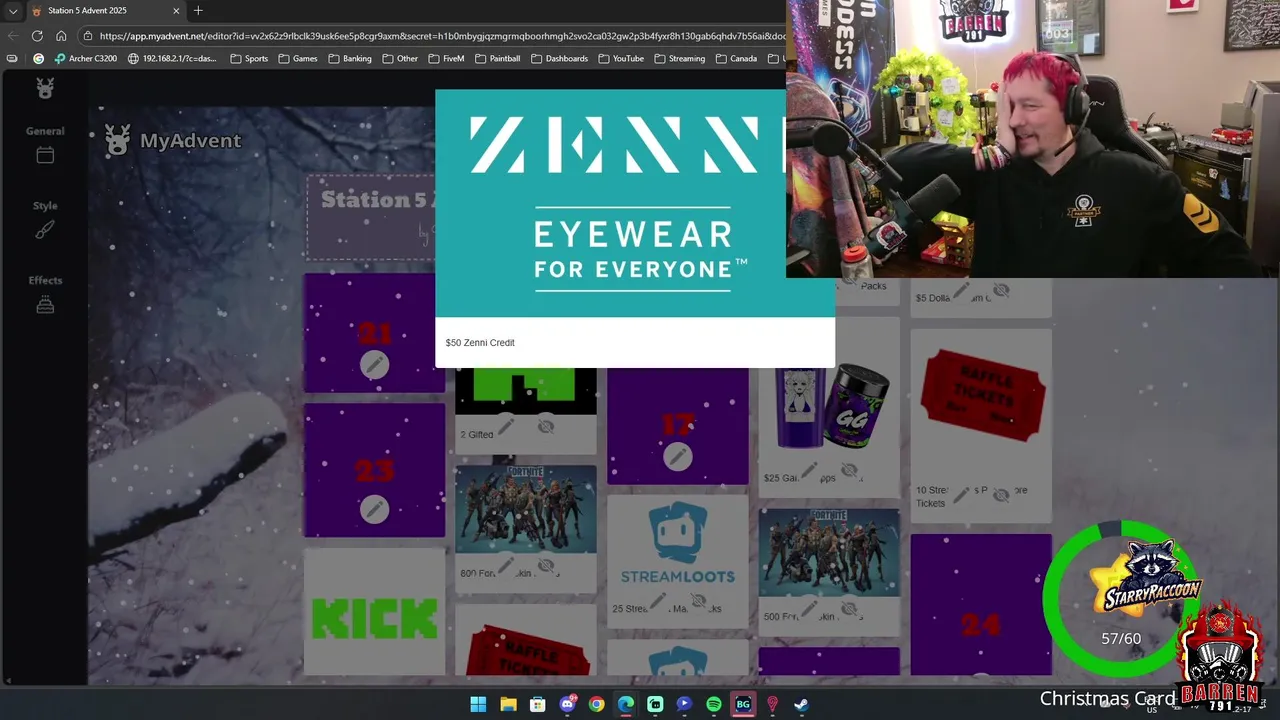Open the Other bookmarks folder
The width and height of the screenshot is (1280, 720).
click(x=399, y=59)
